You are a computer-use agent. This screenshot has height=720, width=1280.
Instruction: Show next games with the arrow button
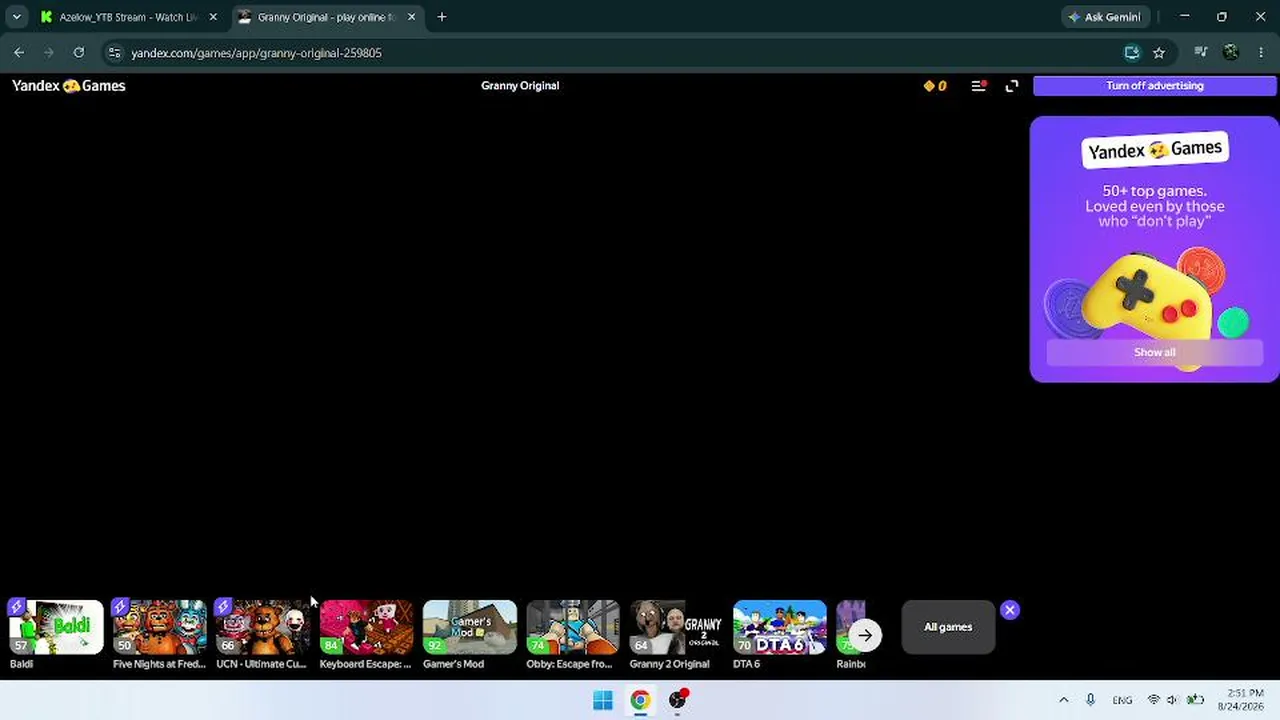tap(865, 635)
